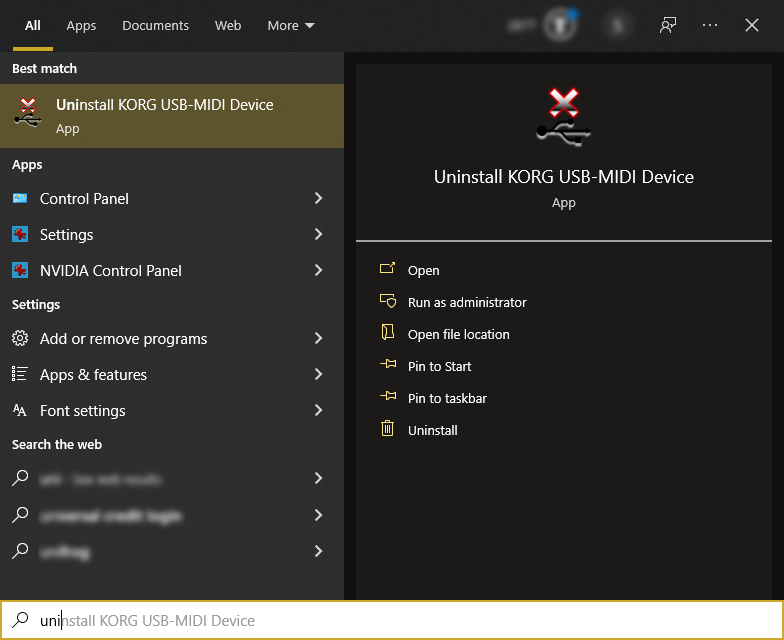
Task: Click the preview title Uninstall KORG USB-MIDI Device
Action: pos(564,177)
